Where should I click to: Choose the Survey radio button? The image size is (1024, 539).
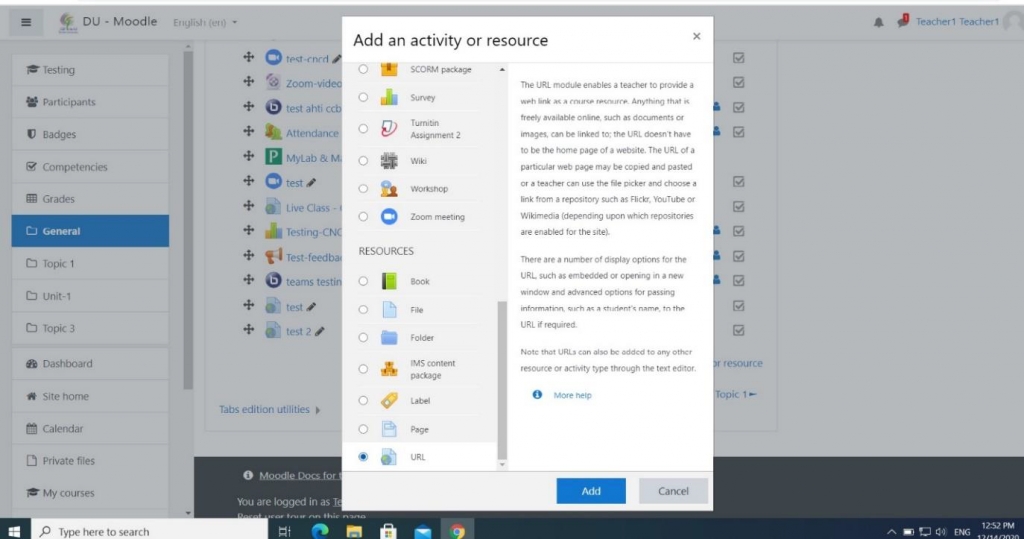[363, 98]
